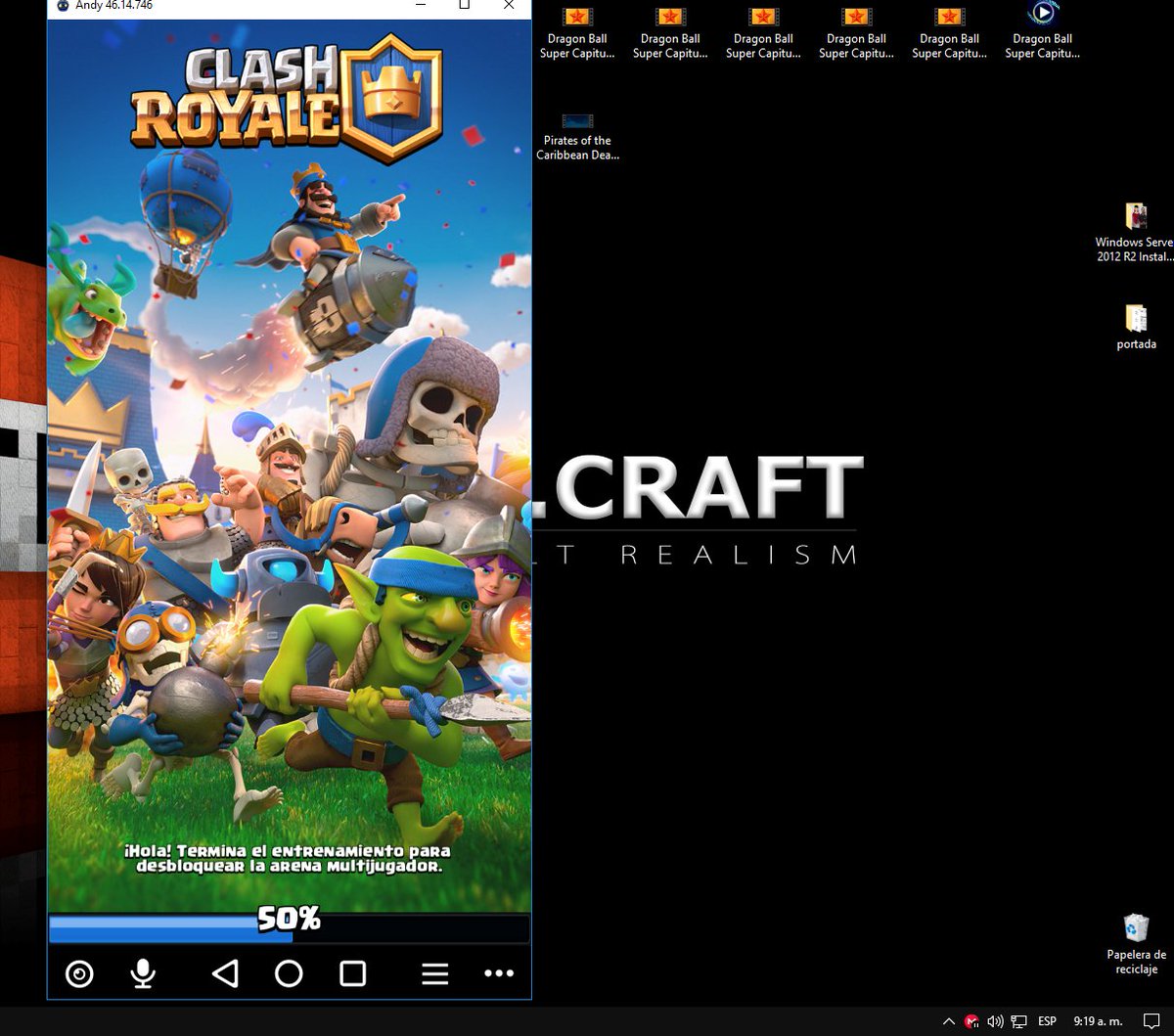Click the microphone icon in Andy's bottom bar

coord(143,973)
